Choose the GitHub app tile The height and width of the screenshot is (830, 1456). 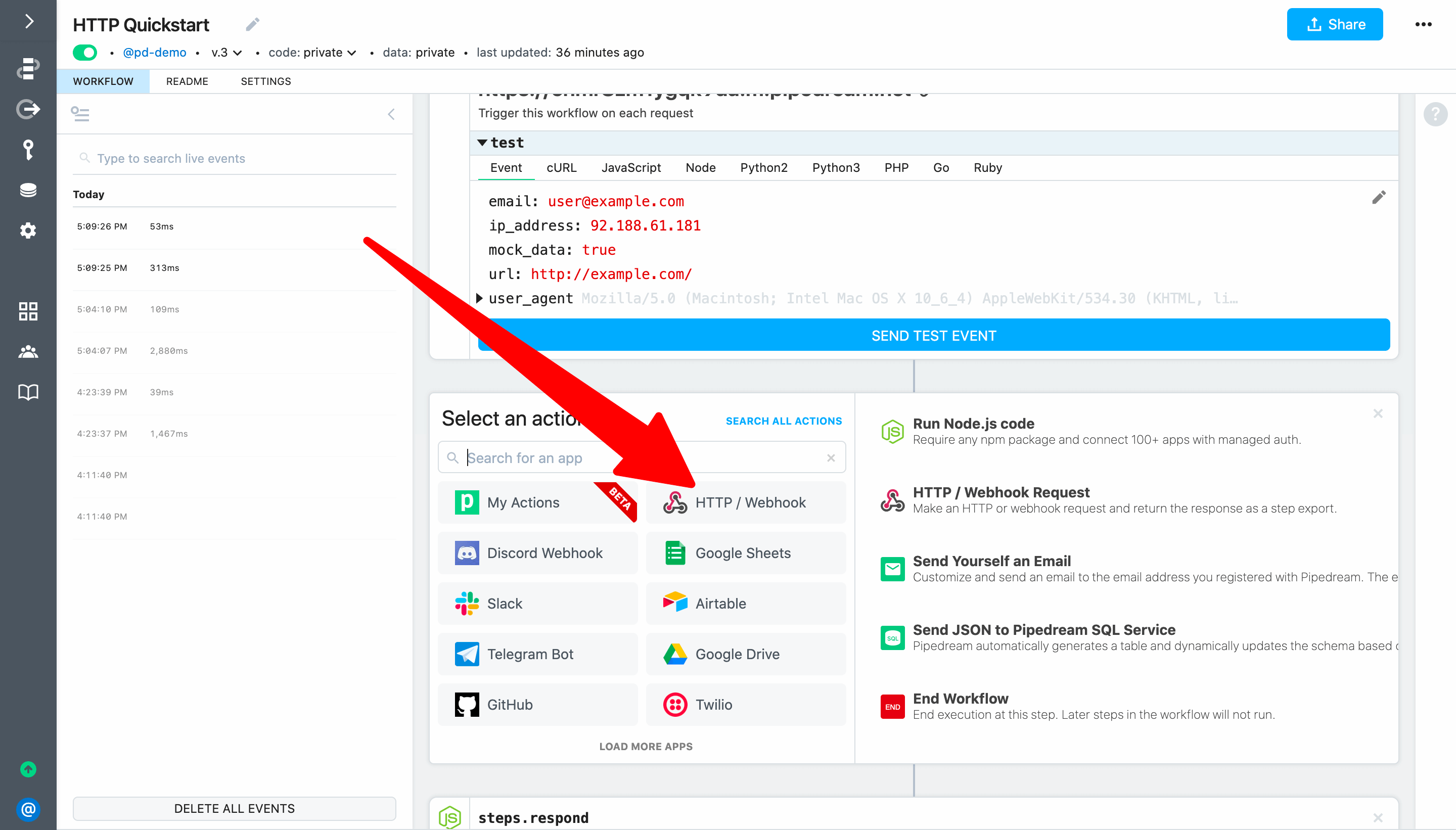(537, 704)
